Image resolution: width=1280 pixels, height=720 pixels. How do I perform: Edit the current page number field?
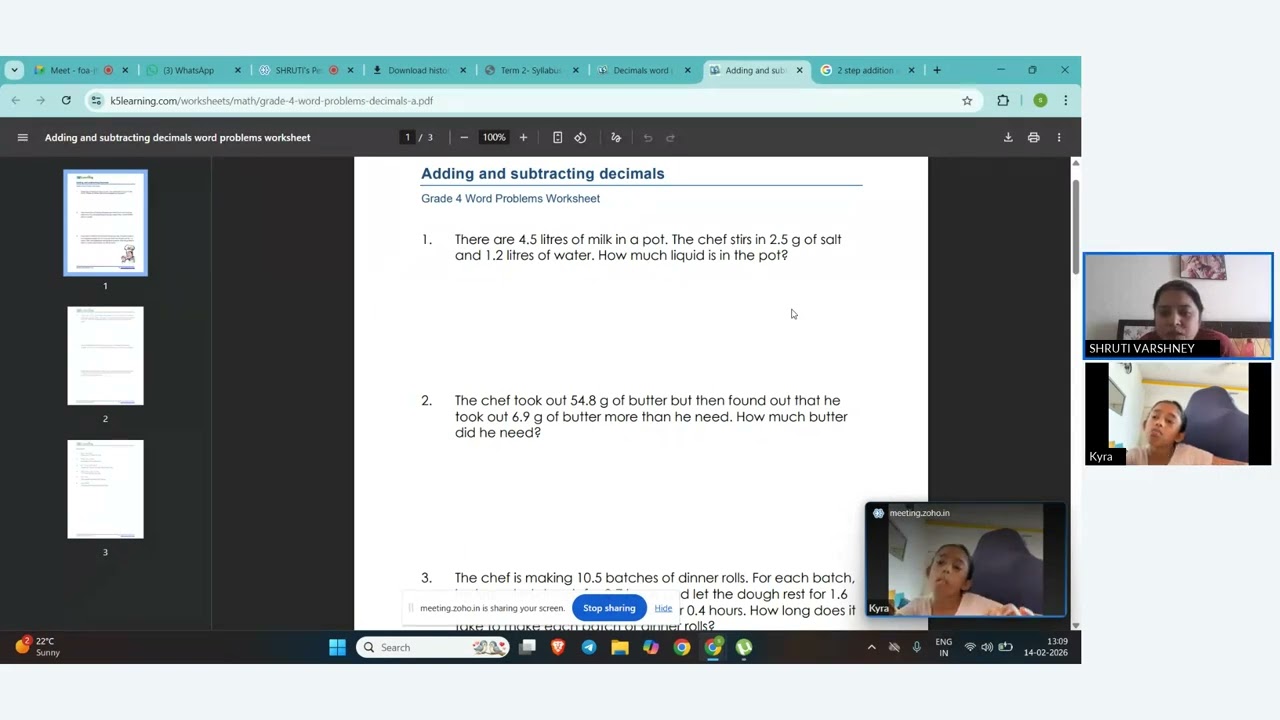click(x=407, y=138)
